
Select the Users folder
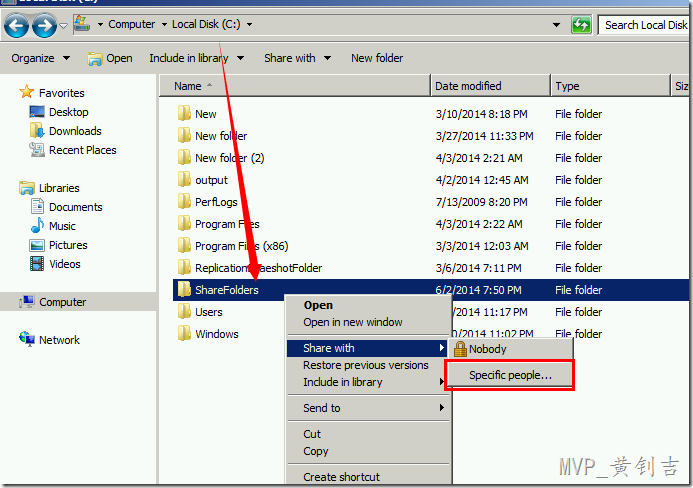tap(209, 312)
